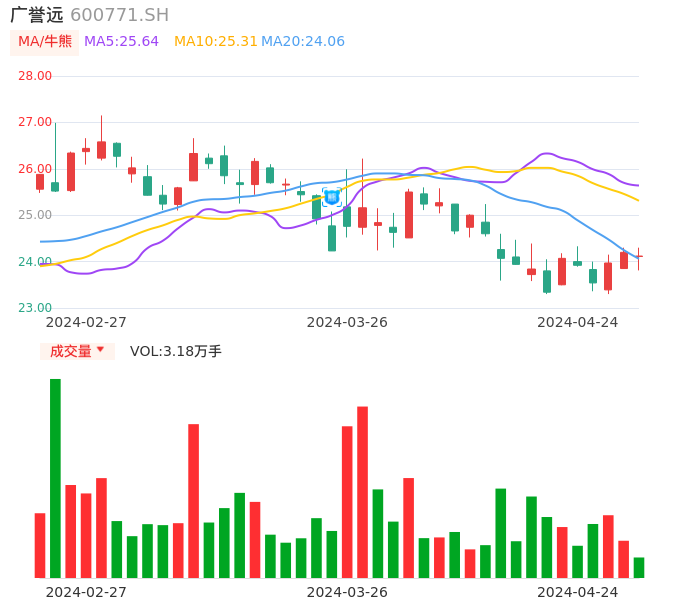The width and height of the screenshot is (686, 606).
Task: Toggle the MA10 moving average legend
Action: point(216,42)
